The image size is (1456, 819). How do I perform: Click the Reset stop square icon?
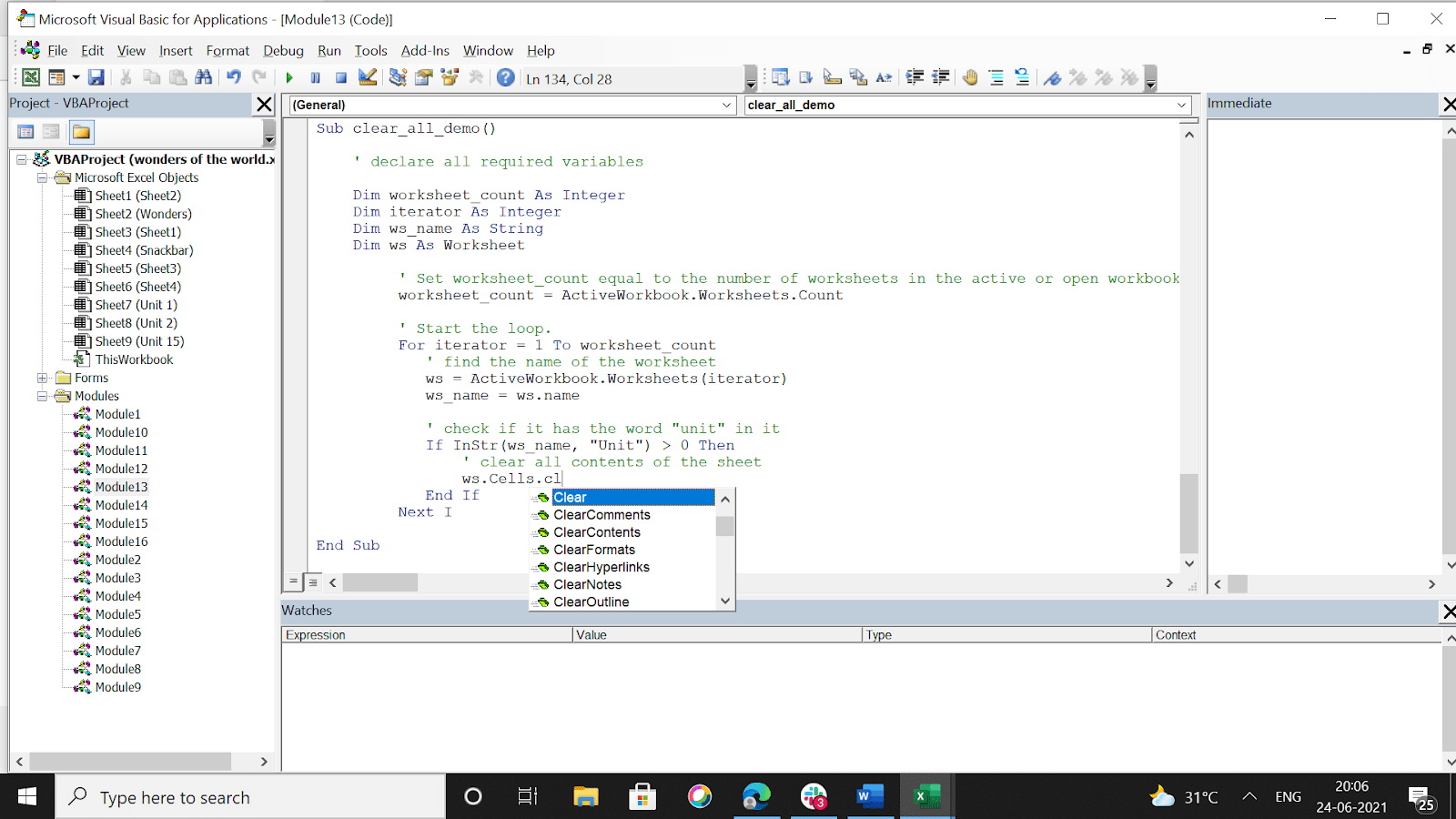(341, 78)
